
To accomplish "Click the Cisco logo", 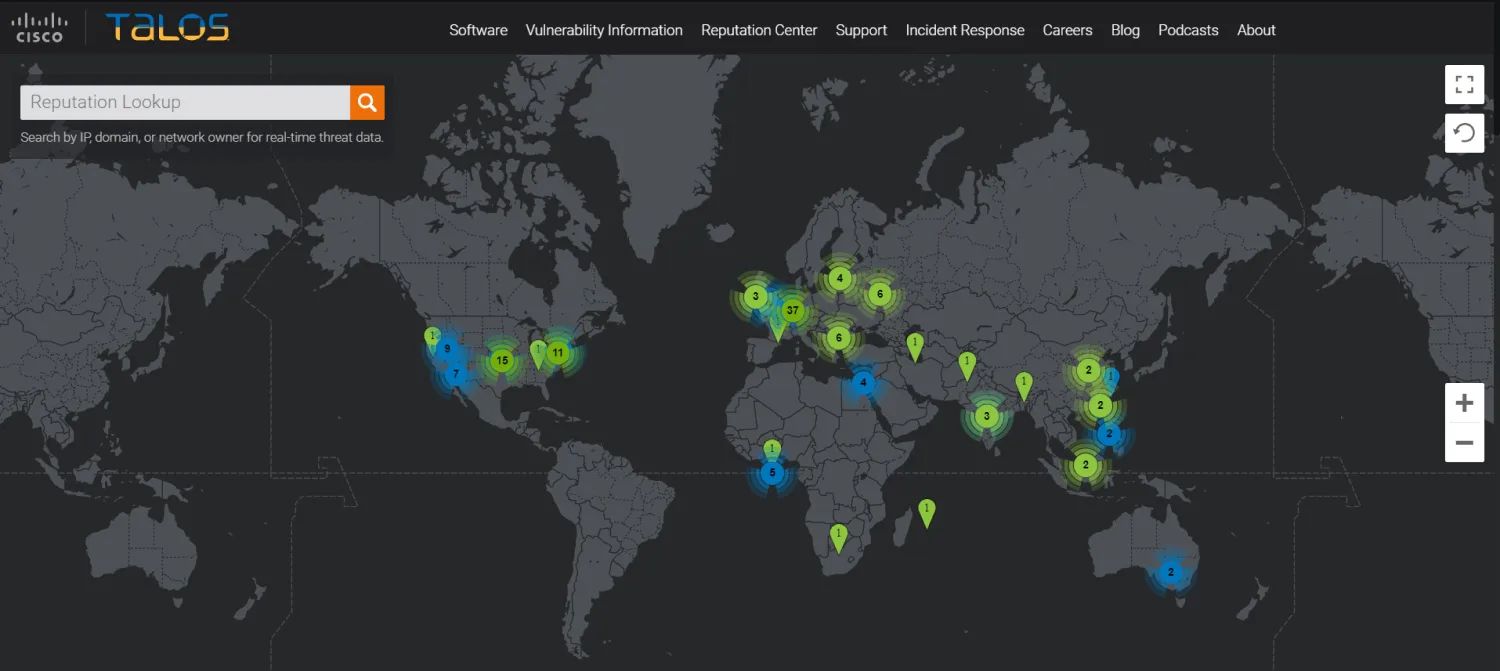I will pos(40,28).
